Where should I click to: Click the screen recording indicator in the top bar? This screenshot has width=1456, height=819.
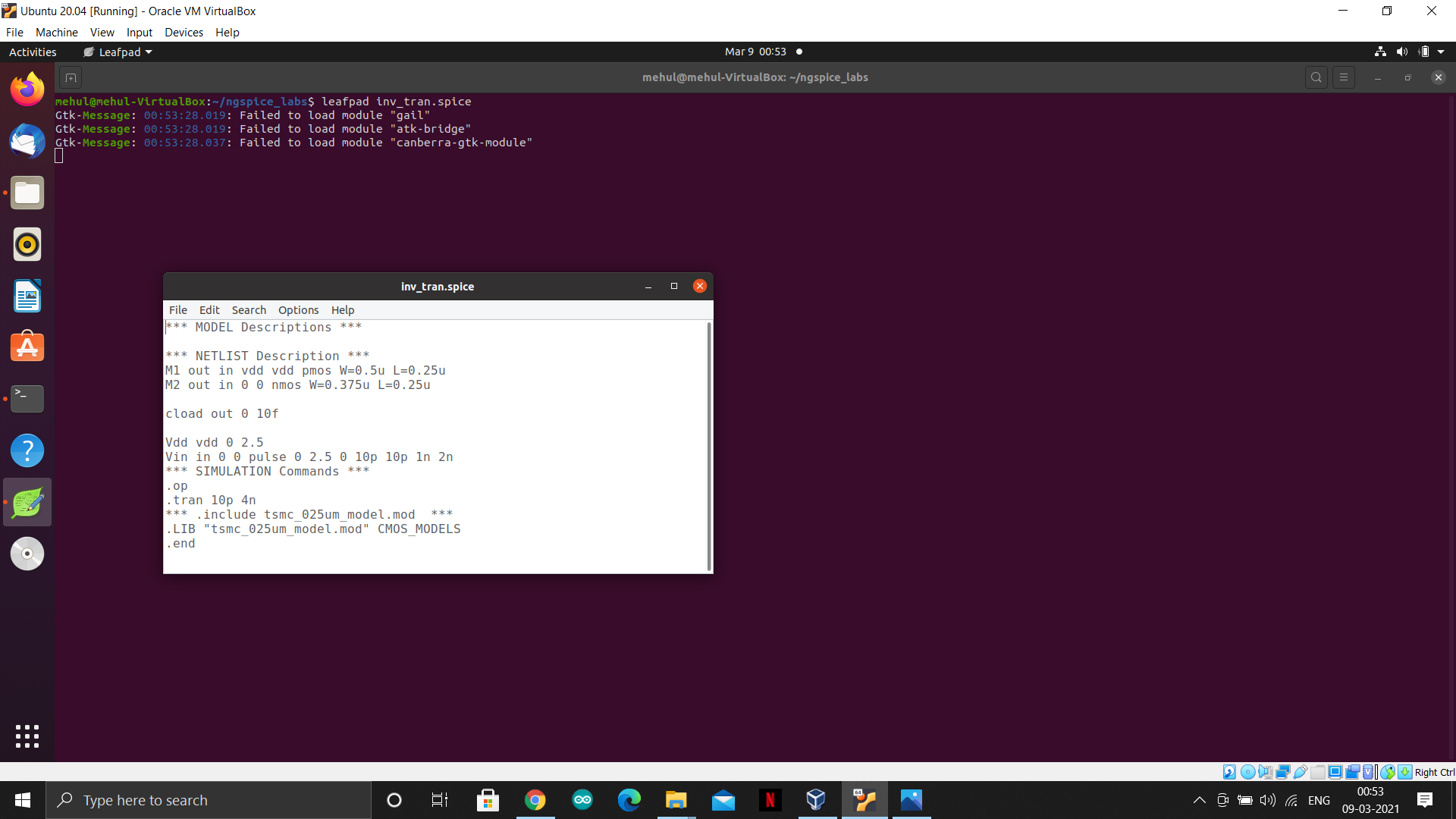(799, 52)
